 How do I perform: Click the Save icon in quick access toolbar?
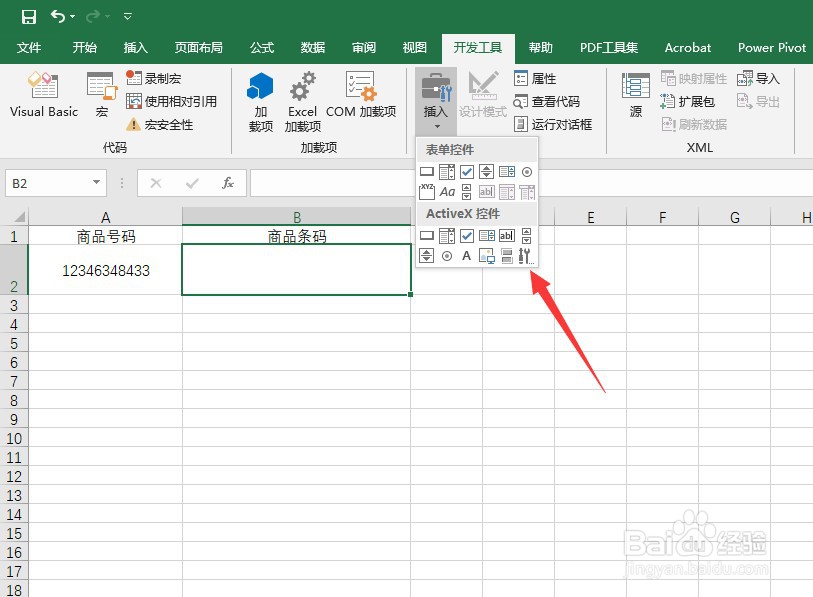[29, 17]
